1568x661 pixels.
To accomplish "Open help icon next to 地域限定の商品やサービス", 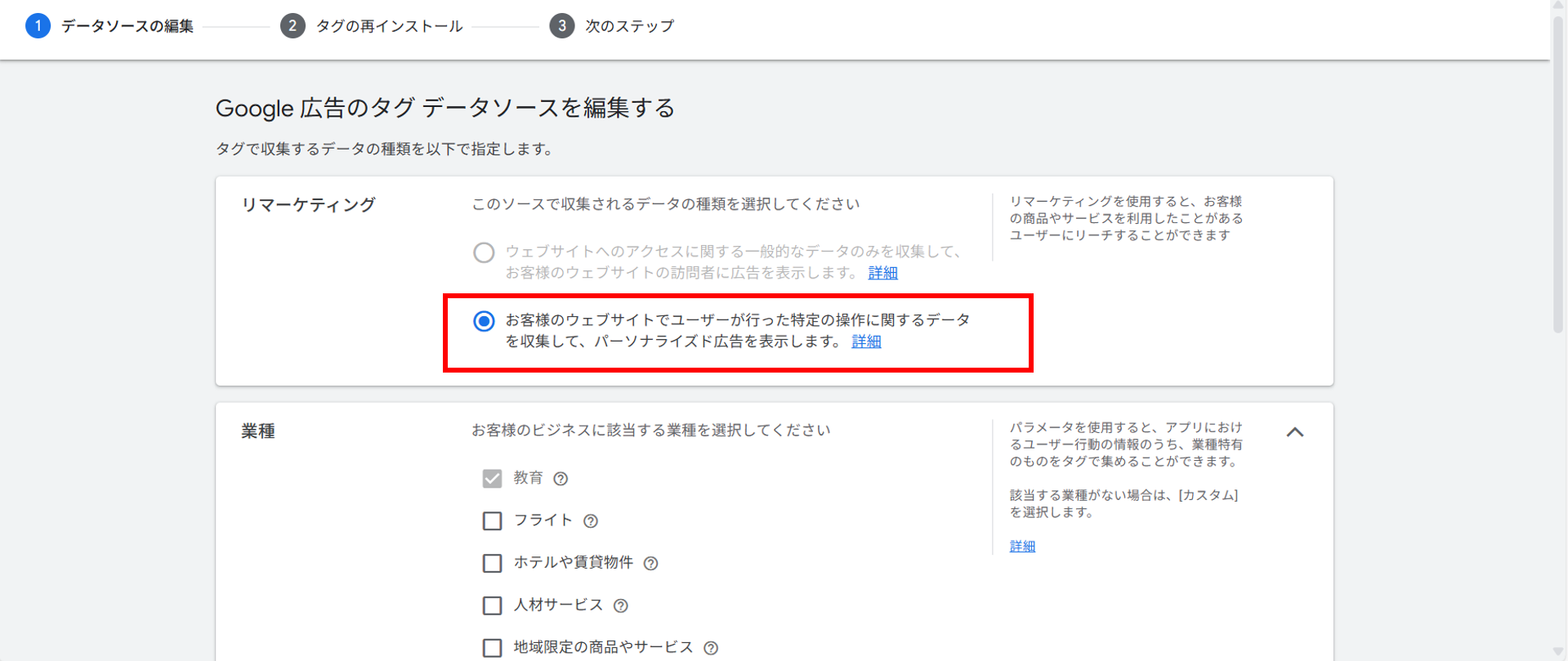I will (x=711, y=648).
